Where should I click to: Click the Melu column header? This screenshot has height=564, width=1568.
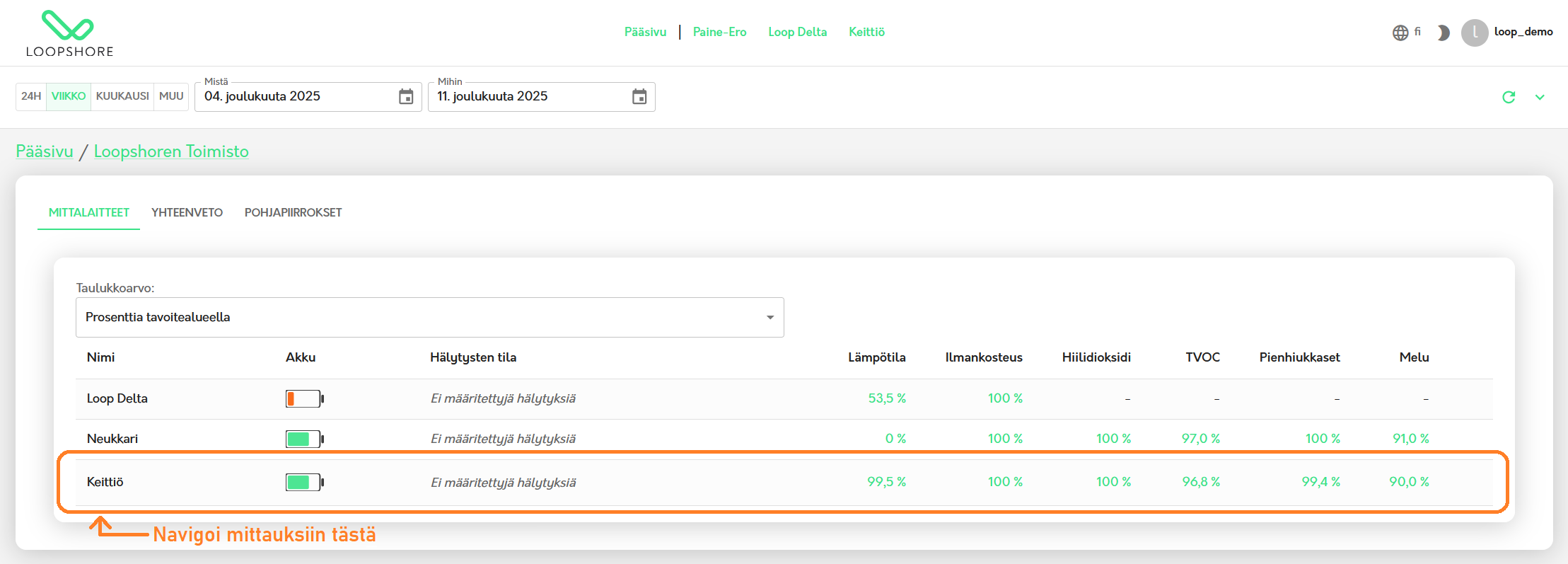coord(1414,357)
